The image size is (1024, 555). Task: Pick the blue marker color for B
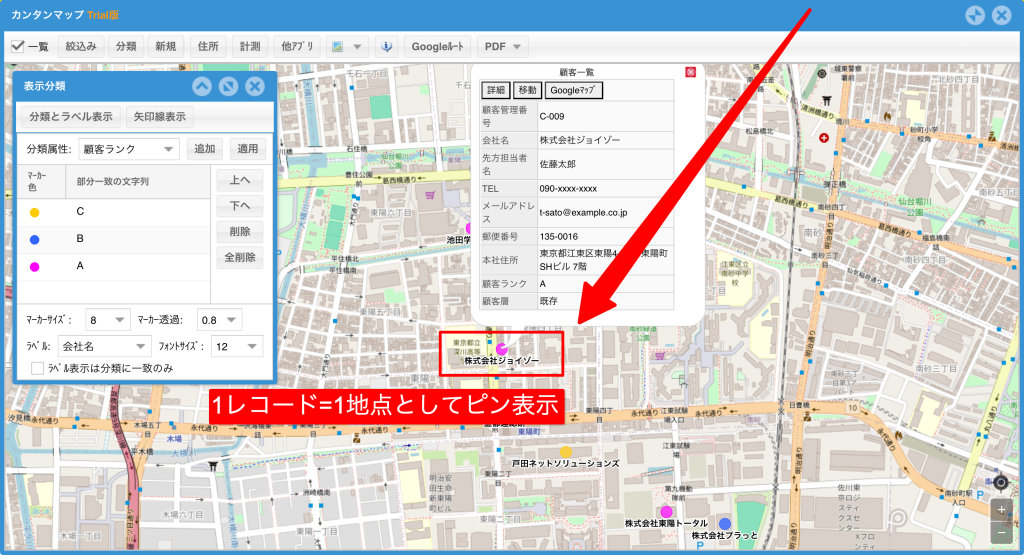point(35,240)
